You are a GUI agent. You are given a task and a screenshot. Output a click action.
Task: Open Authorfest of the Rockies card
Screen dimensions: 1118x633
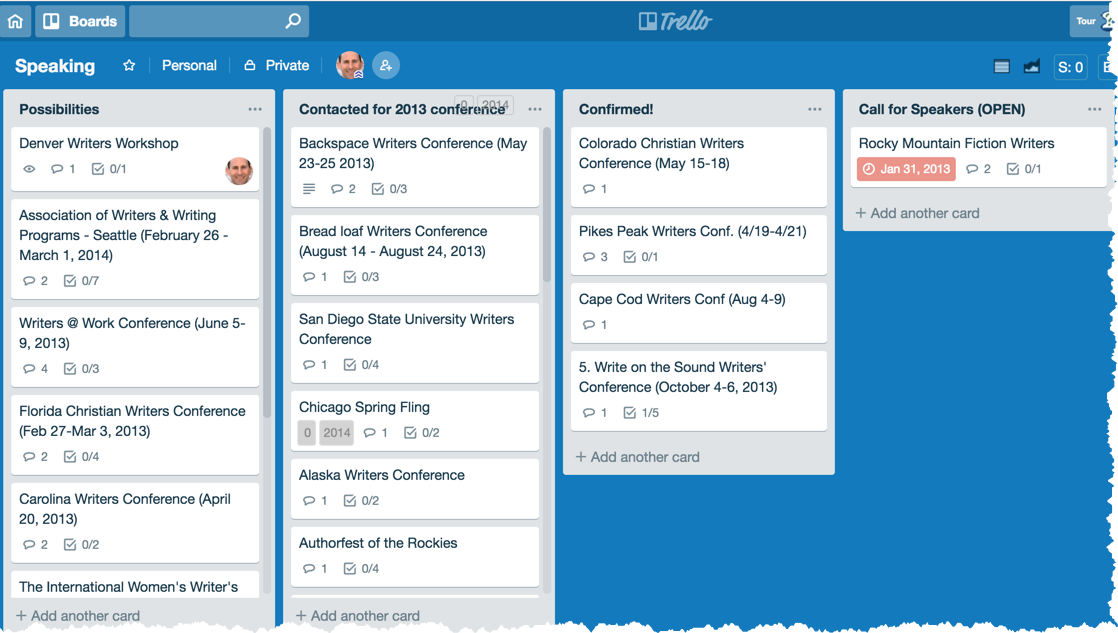[415, 556]
